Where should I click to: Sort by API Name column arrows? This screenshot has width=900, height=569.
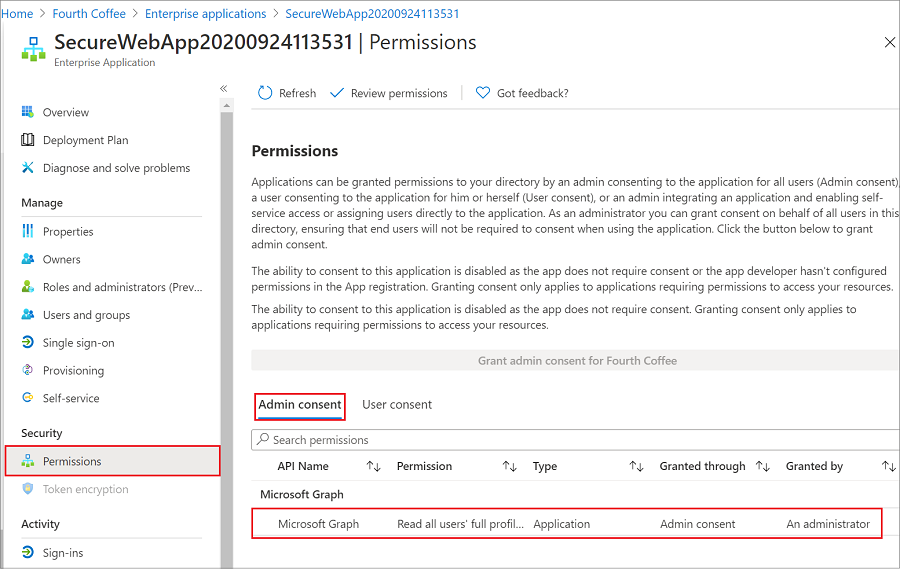click(374, 466)
